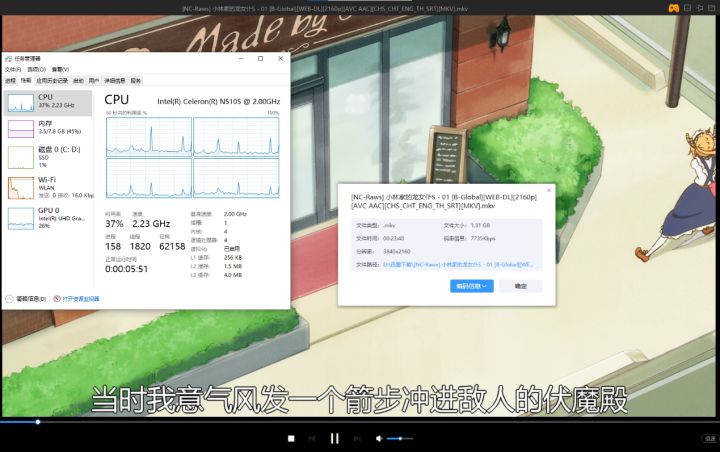Maximize the Task Manager window
This screenshot has height=452, width=720.
[260, 58]
